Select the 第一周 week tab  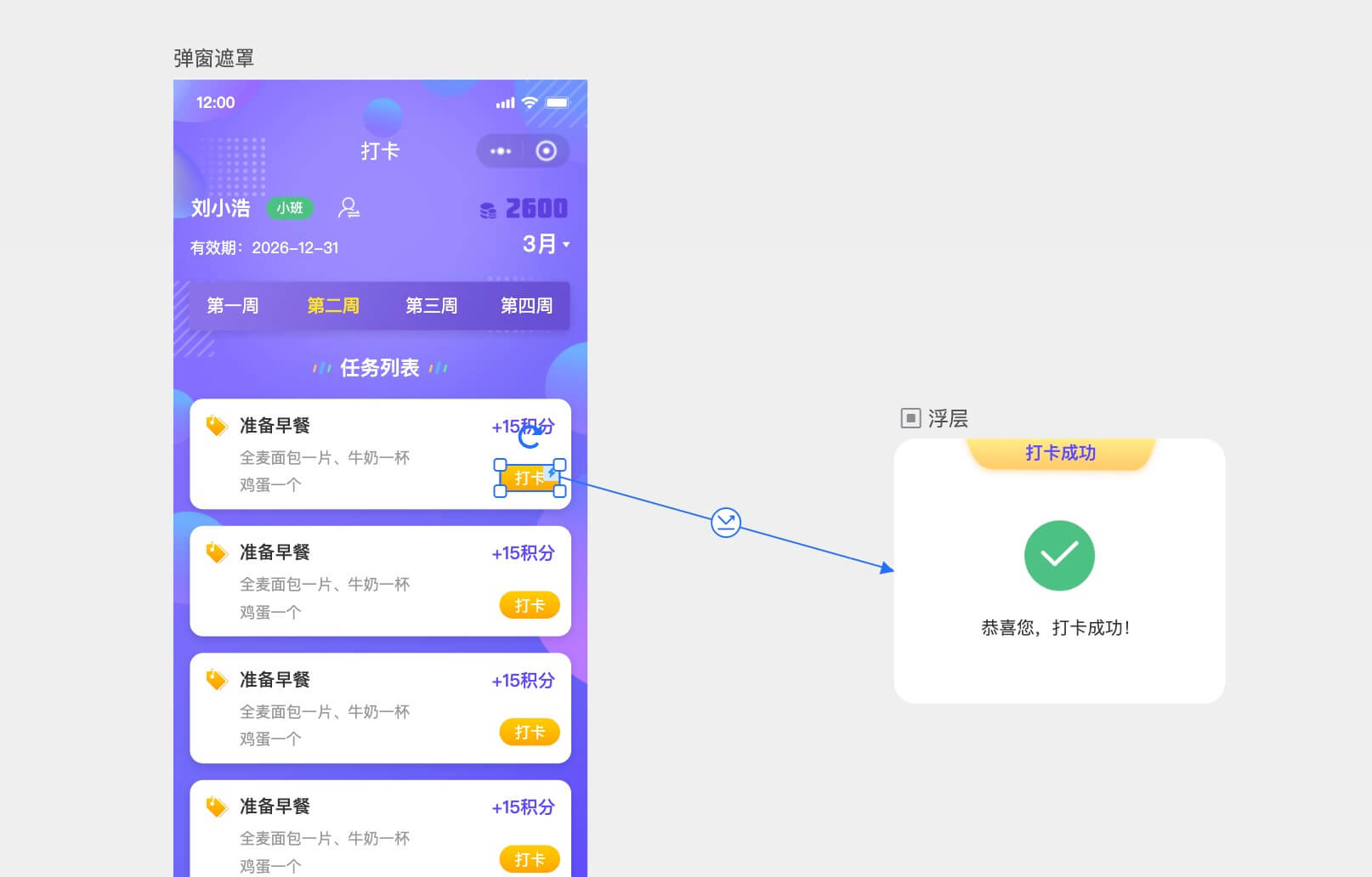click(233, 306)
